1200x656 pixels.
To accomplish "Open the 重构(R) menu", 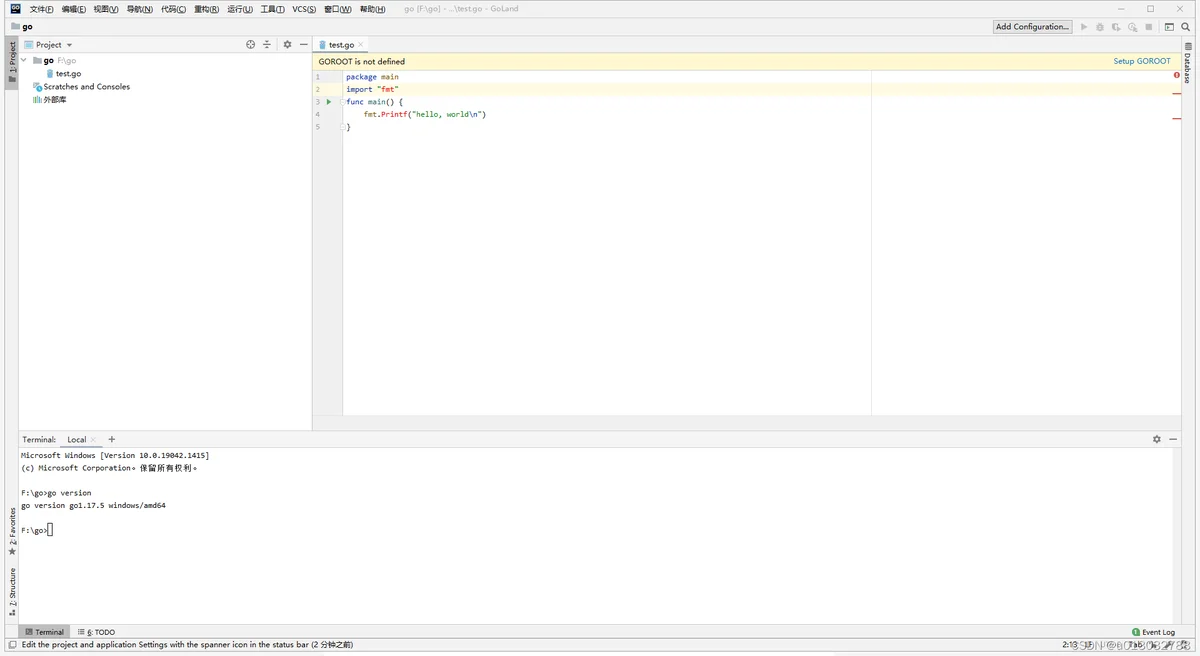I will tap(206, 9).
